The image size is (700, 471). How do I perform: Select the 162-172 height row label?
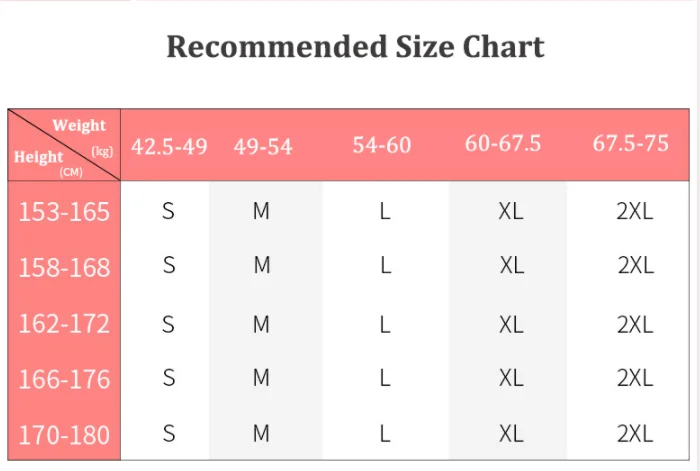[x=64, y=324]
